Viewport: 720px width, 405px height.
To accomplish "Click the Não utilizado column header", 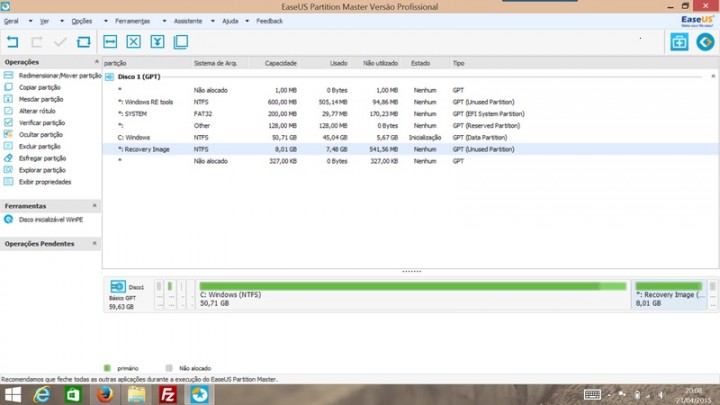I will 380,63.
